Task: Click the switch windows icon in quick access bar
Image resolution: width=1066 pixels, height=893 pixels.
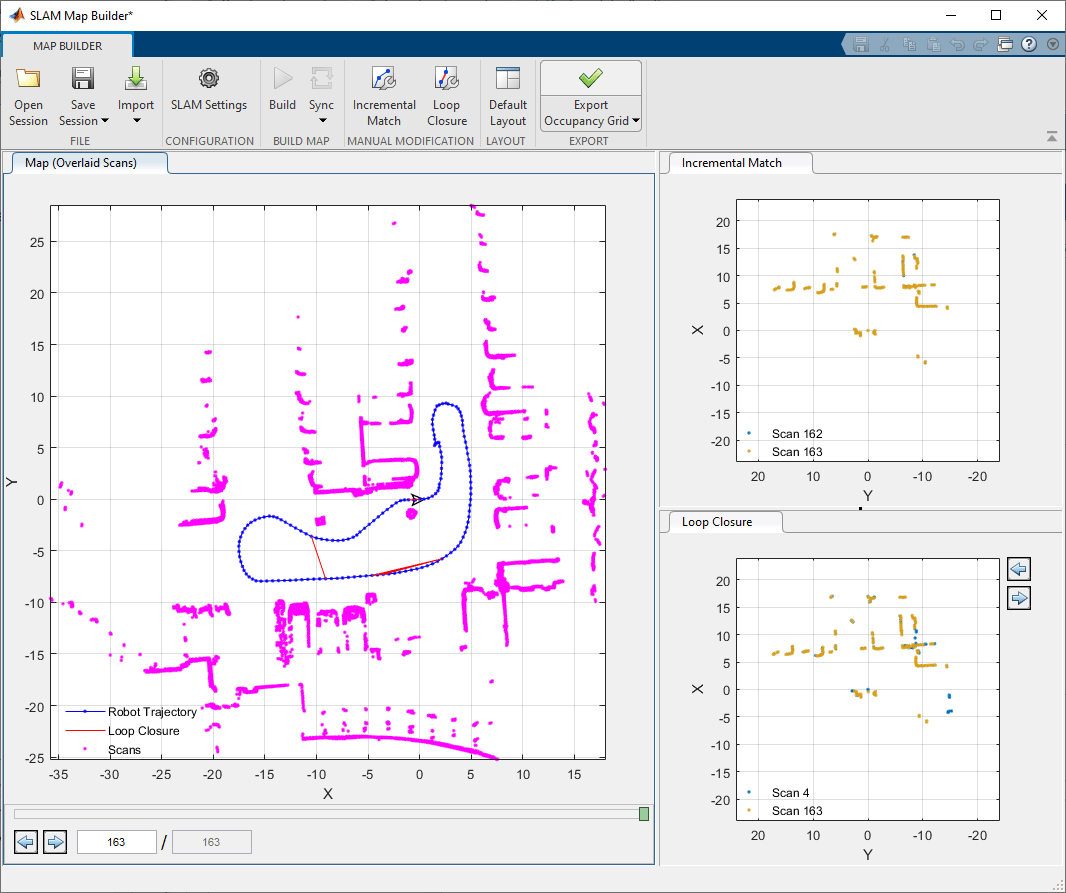Action: click(x=1005, y=44)
